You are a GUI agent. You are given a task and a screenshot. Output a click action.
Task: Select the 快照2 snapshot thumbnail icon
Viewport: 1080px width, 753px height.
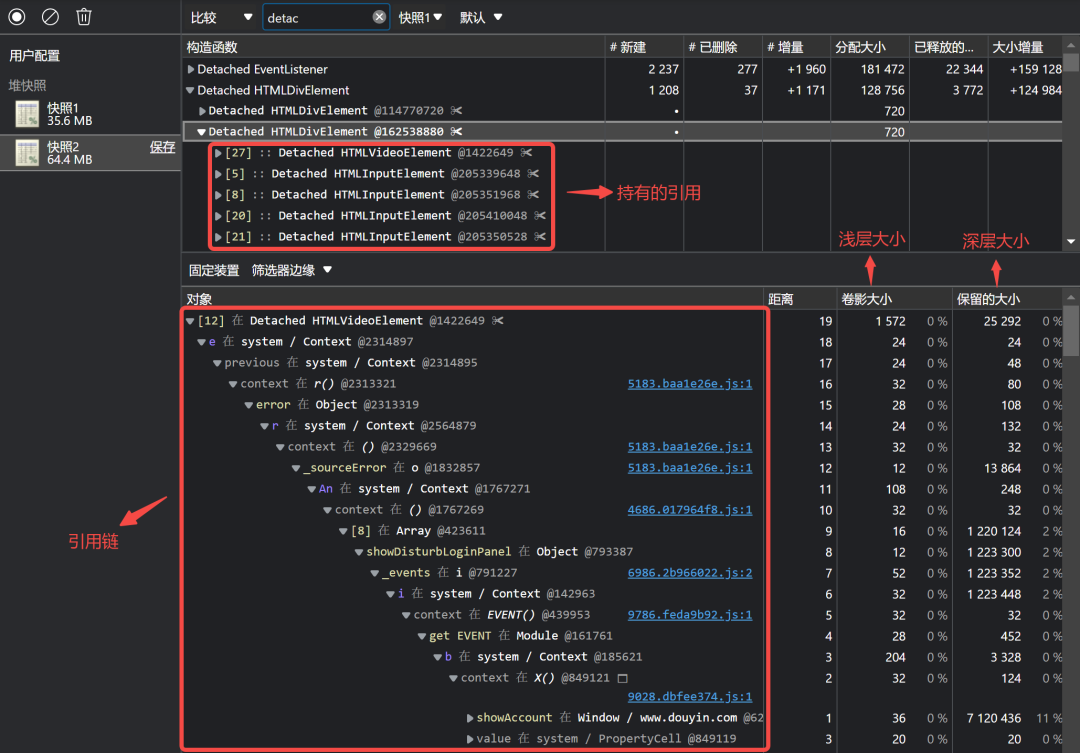pos(27,152)
